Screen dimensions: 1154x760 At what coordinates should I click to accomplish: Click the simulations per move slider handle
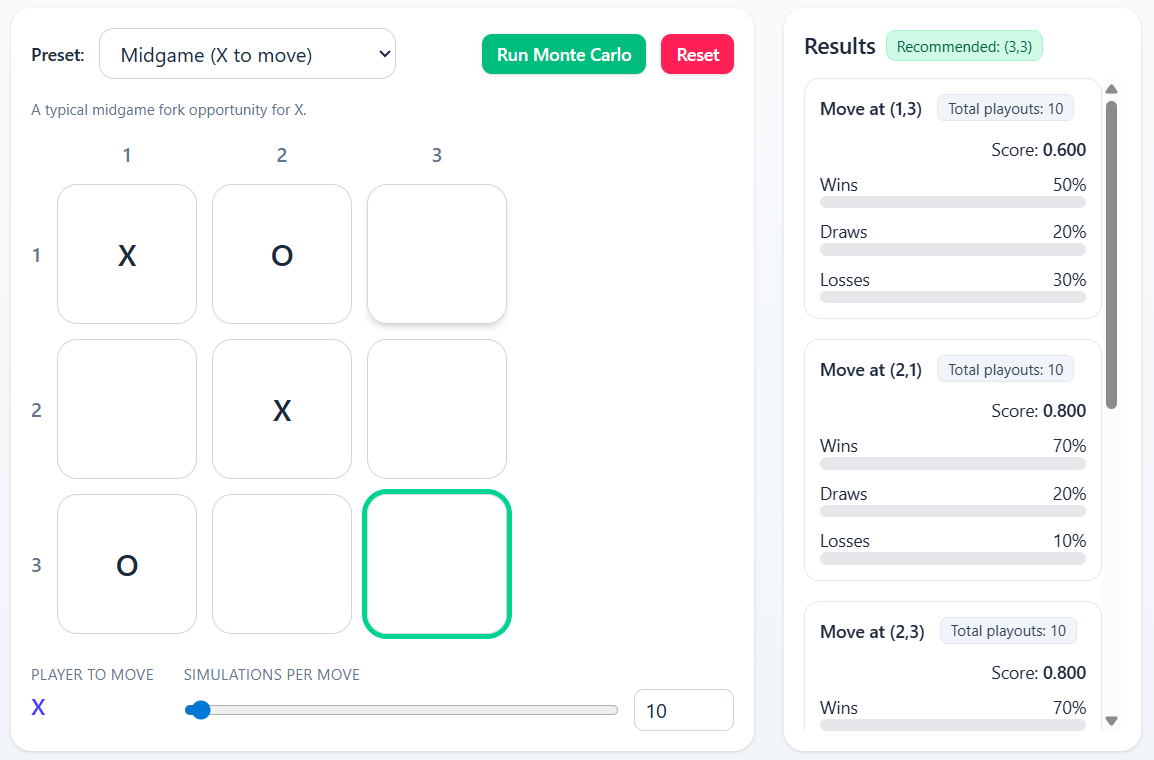pos(200,710)
